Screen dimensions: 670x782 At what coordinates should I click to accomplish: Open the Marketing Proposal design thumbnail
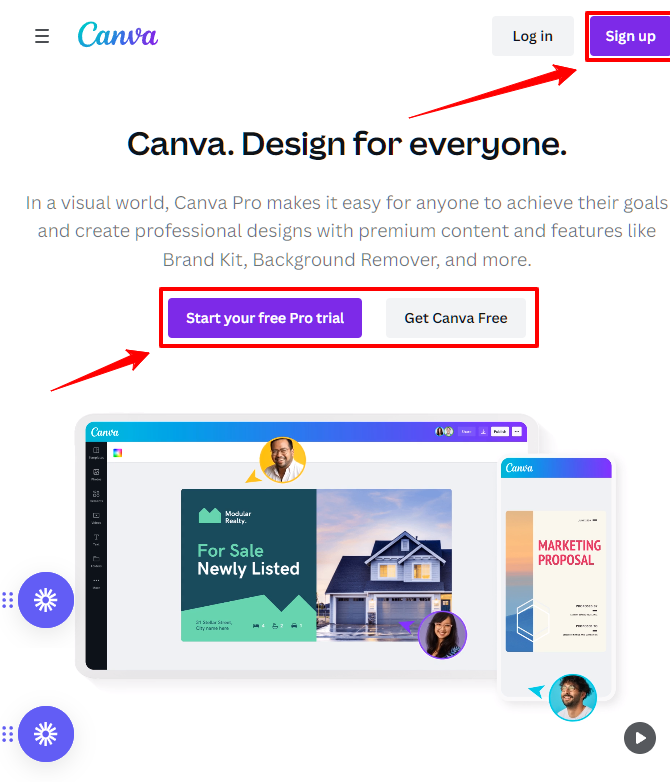coord(556,581)
